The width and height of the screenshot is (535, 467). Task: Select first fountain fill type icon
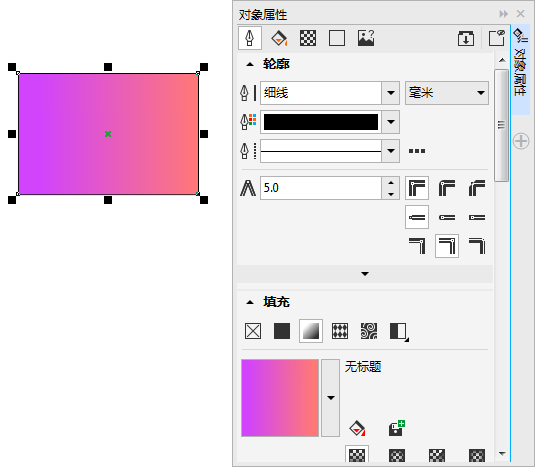point(357,455)
